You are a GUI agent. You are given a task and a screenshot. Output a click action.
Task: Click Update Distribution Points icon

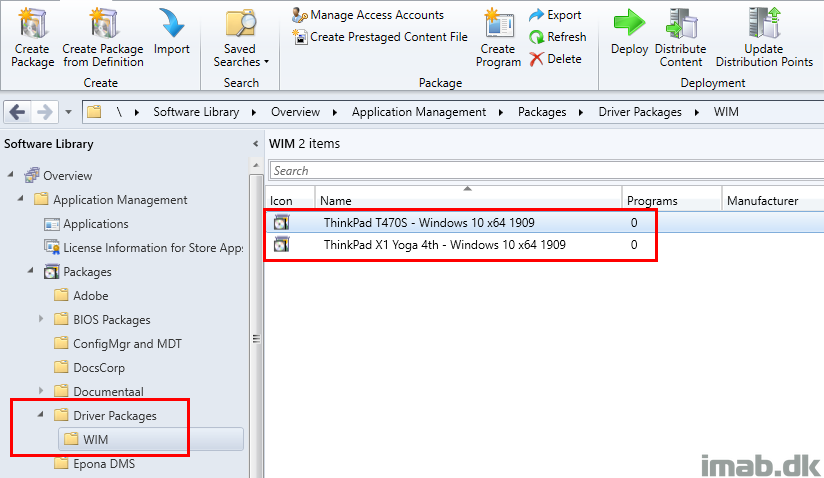pyautogui.click(x=765, y=23)
